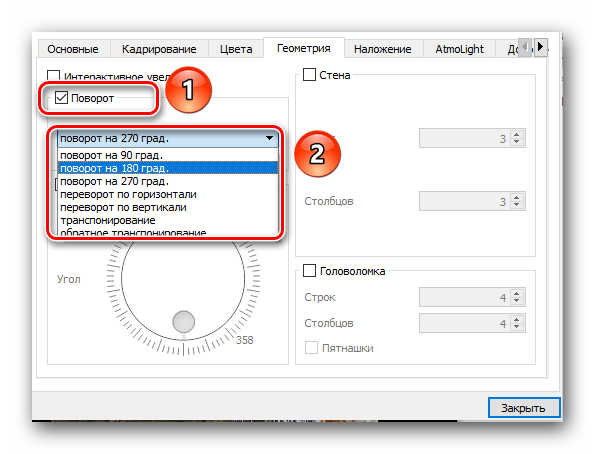This screenshot has height=454, width=595.
Task: Increase Головоломка Строк value arrow
Action: click(x=516, y=293)
